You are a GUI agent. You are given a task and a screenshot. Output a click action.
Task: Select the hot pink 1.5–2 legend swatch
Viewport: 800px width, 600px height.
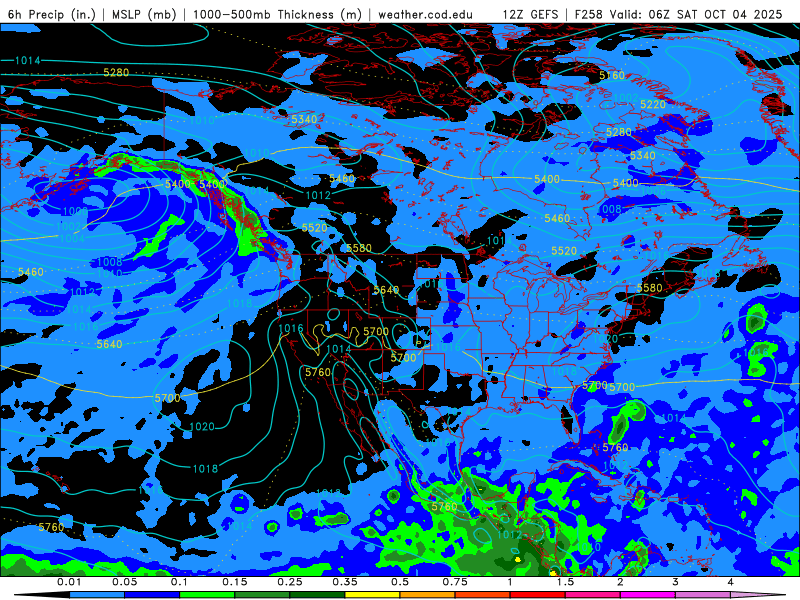tap(593, 595)
